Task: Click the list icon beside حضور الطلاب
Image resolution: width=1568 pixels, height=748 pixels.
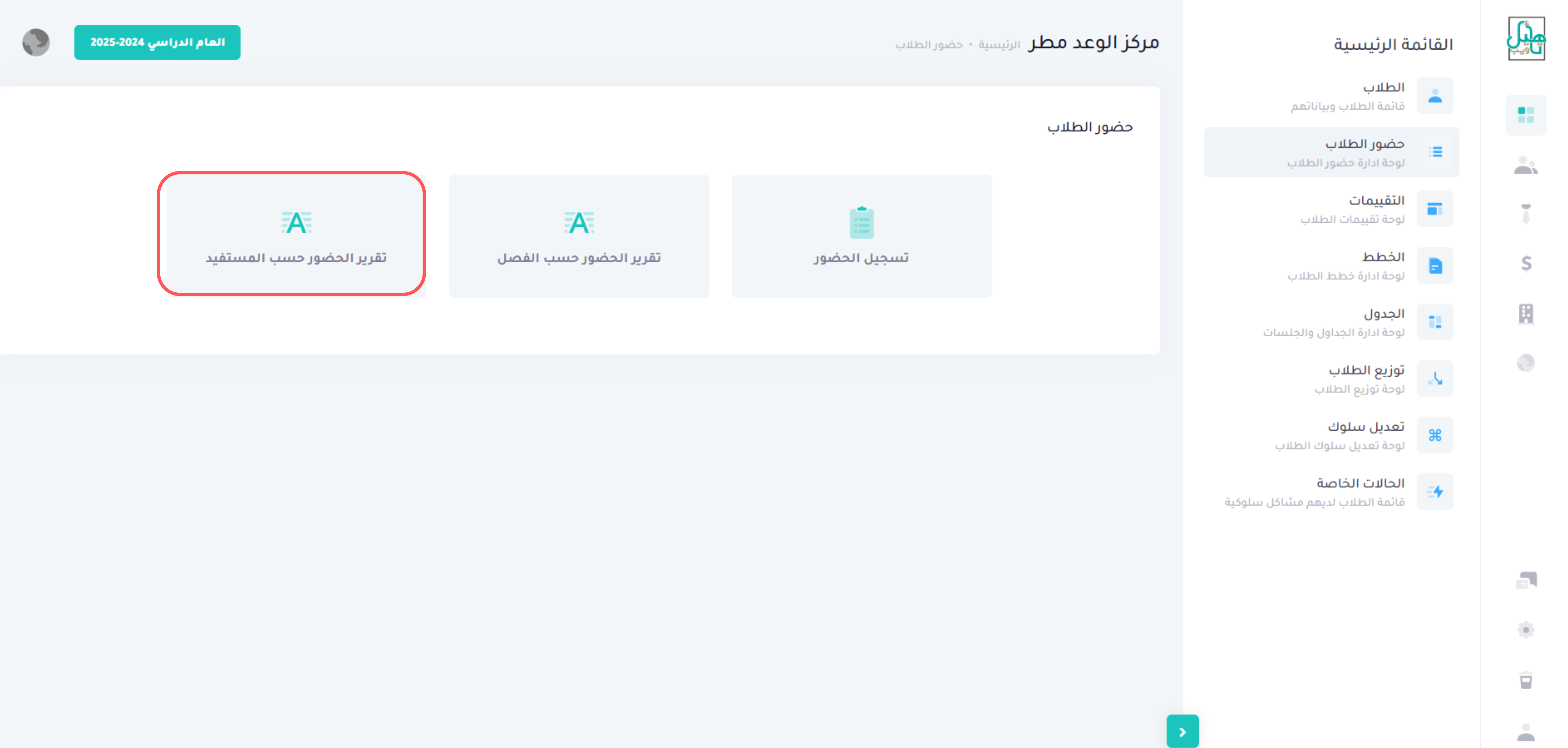Action: click(1435, 152)
